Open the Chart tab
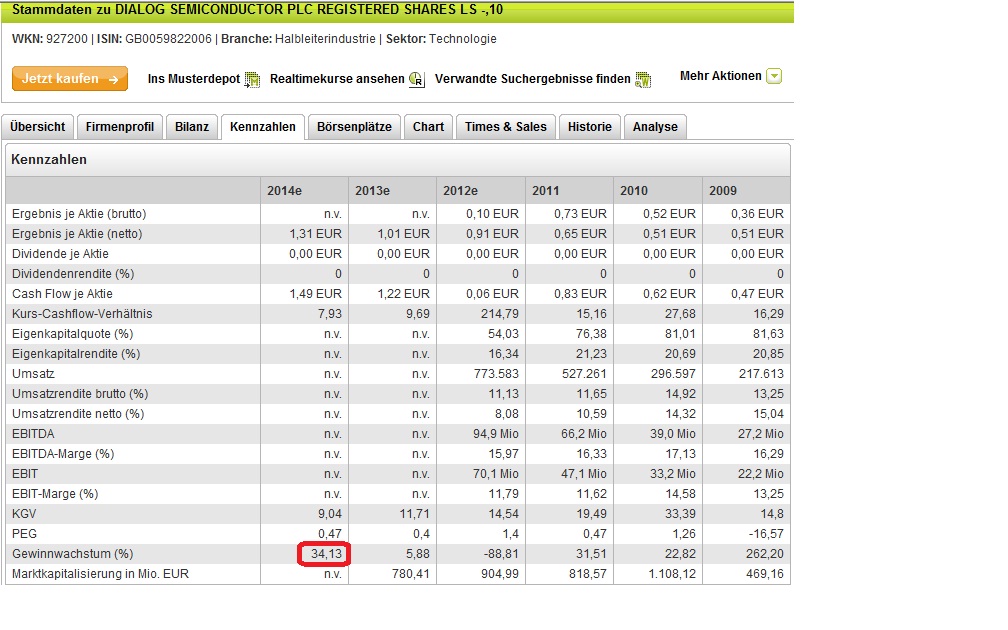 pyautogui.click(x=428, y=127)
